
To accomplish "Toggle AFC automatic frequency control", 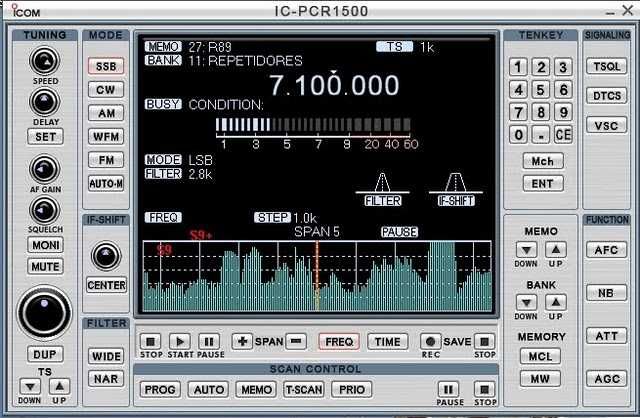I will point(607,250).
